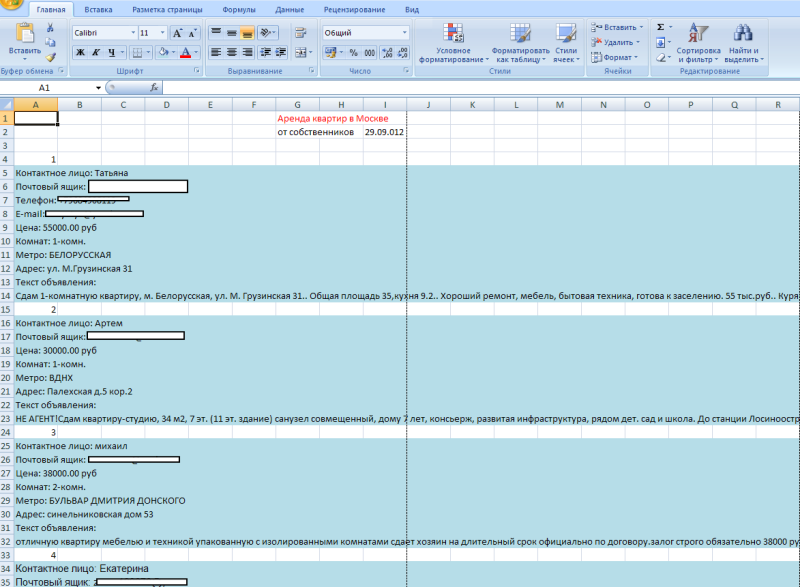Click the fx insert function icon
This screenshot has width=800, height=587.
click(x=154, y=88)
